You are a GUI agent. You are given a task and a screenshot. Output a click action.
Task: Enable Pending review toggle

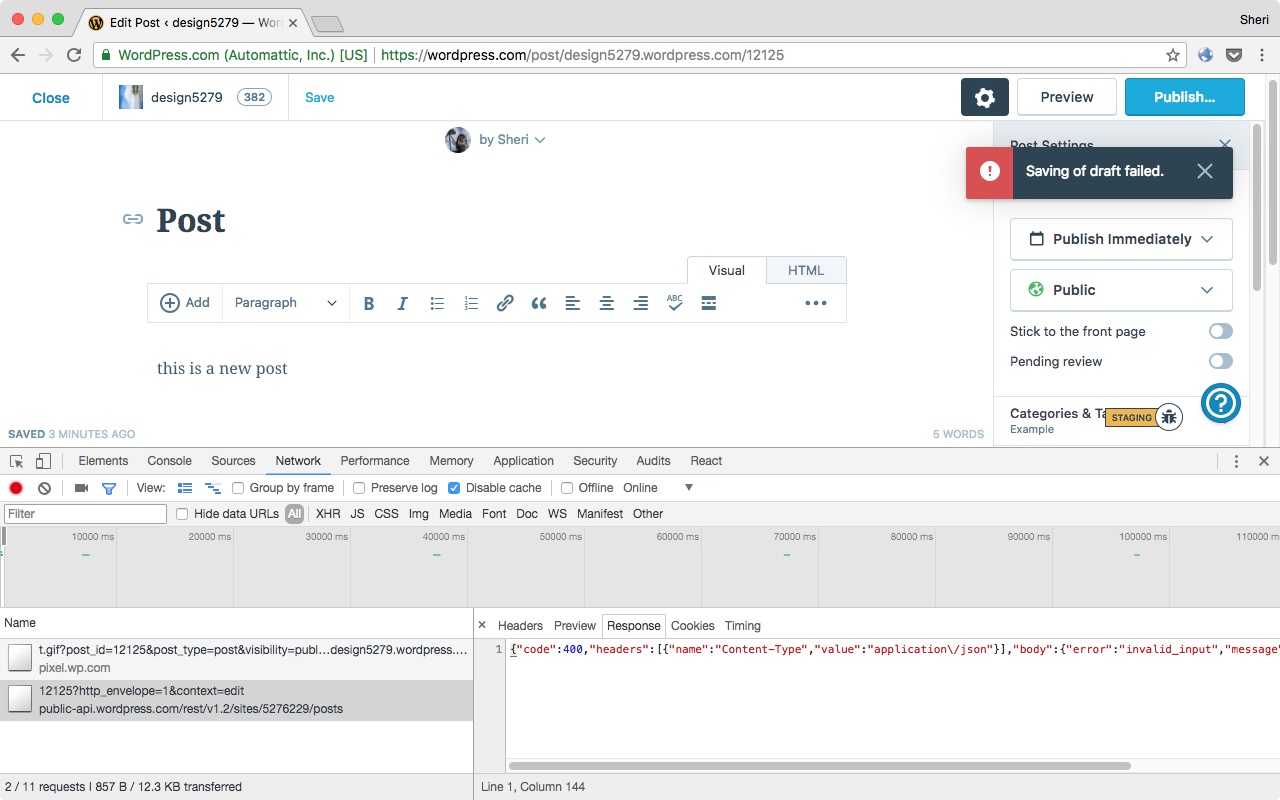pos(1220,361)
